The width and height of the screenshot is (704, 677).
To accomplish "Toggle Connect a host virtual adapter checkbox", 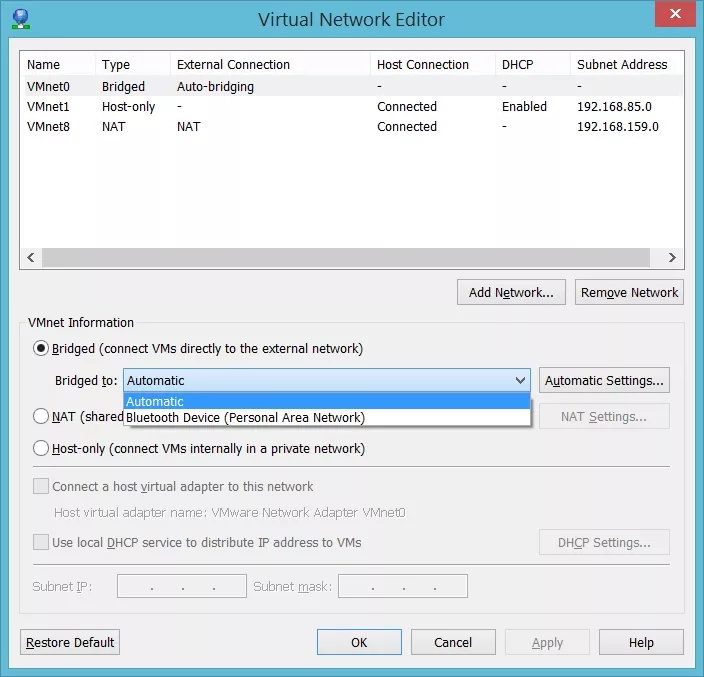I will click(41, 486).
